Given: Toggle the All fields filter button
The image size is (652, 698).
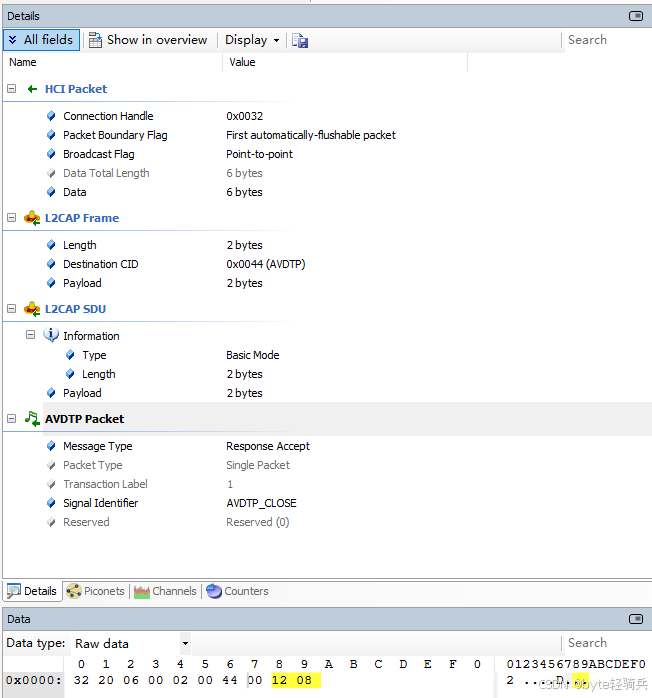Looking at the screenshot, I should [x=41, y=40].
